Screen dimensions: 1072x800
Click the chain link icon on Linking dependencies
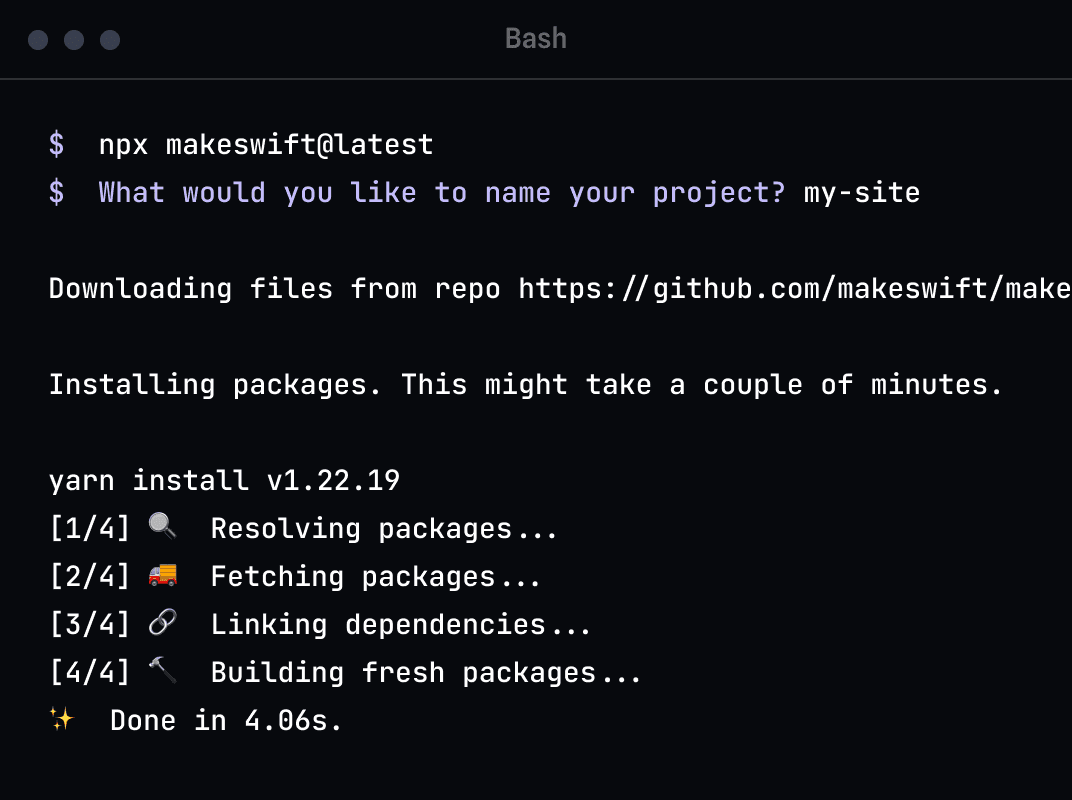click(x=163, y=623)
